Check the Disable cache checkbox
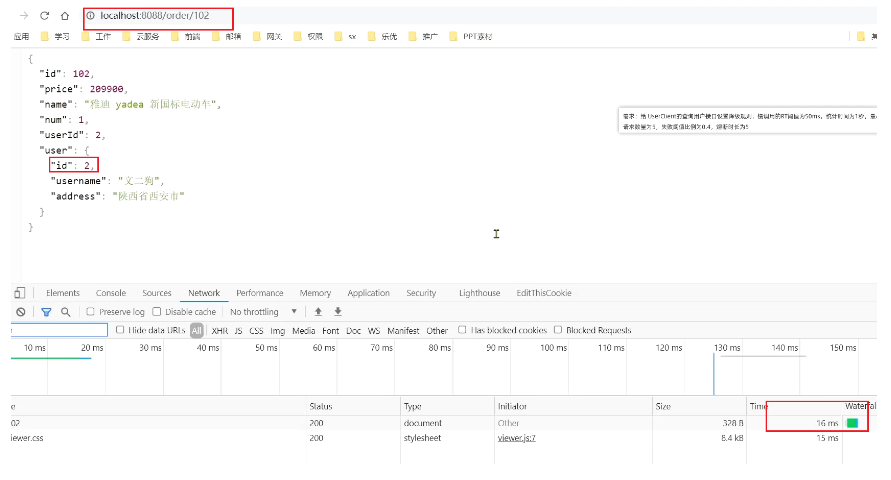Image resolution: width=891 pixels, height=480 pixels. pyautogui.click(x=157, y=312)
